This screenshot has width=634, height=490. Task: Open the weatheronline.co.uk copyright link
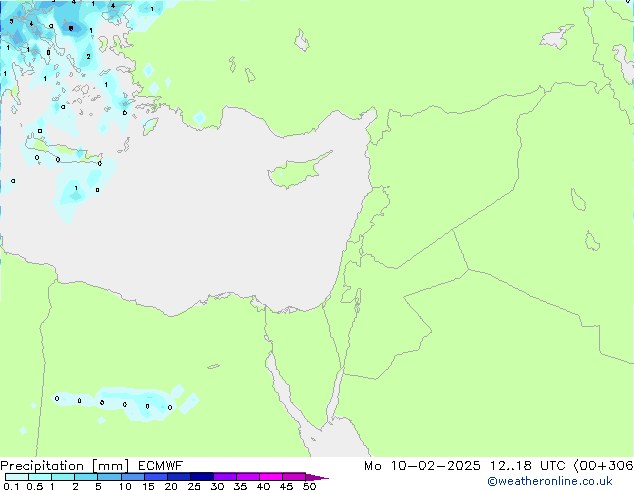pyautogui.click(x=550, y=481)
